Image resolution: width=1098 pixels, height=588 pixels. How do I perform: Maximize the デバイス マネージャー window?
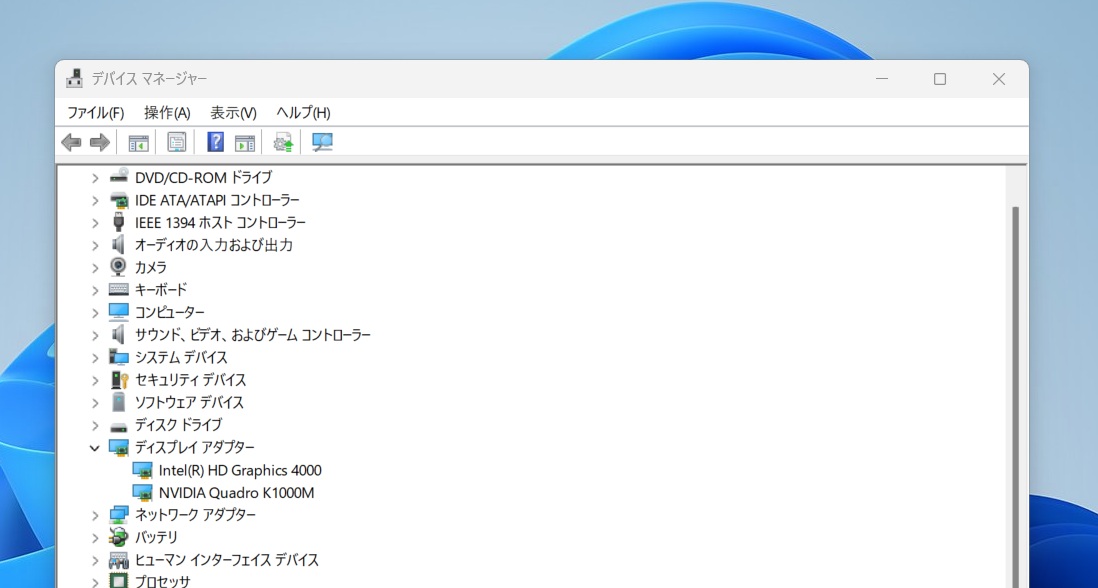(x=940, y=78)
